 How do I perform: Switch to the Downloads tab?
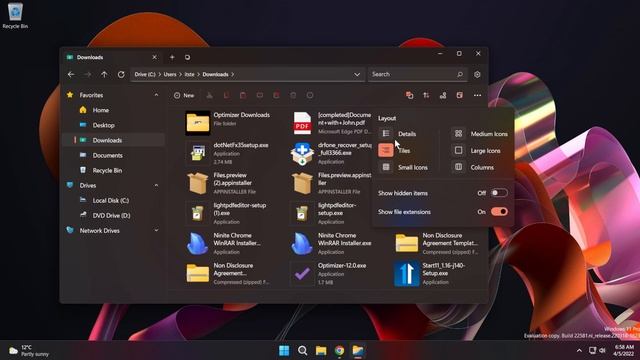click(x=112, y=57)
